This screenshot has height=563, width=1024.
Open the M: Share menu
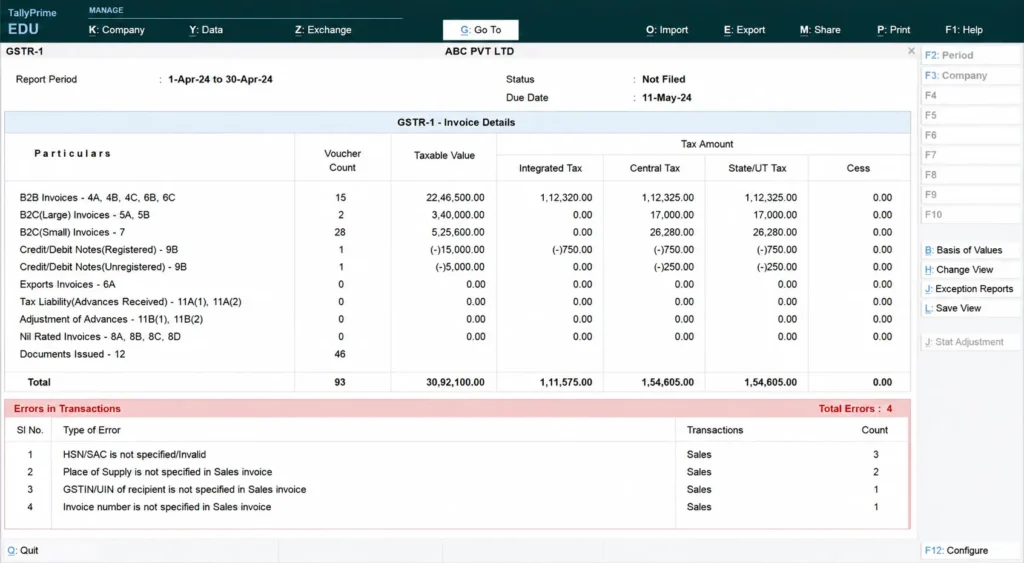[x=820, y=30]
